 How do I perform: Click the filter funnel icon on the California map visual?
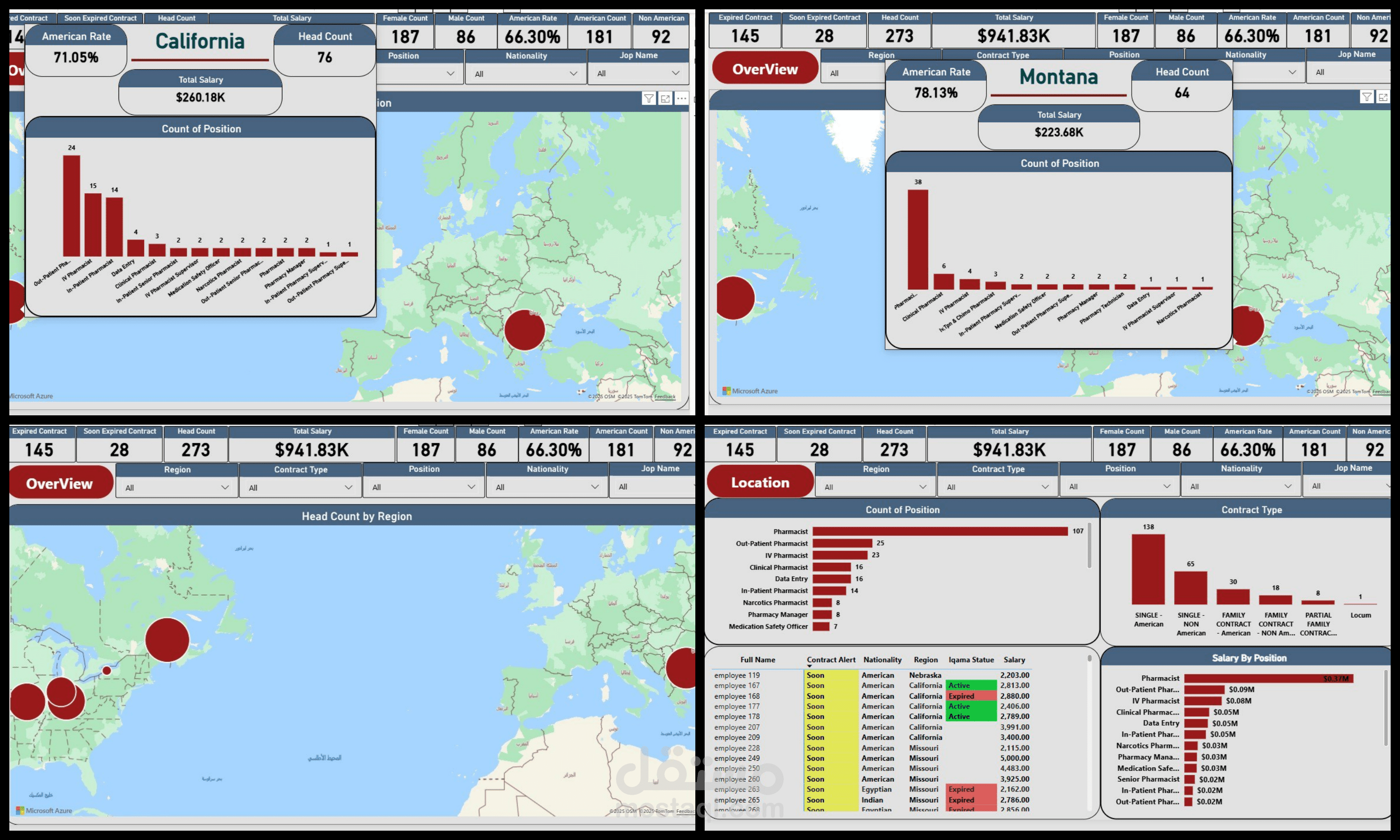[x=649, y=98]
